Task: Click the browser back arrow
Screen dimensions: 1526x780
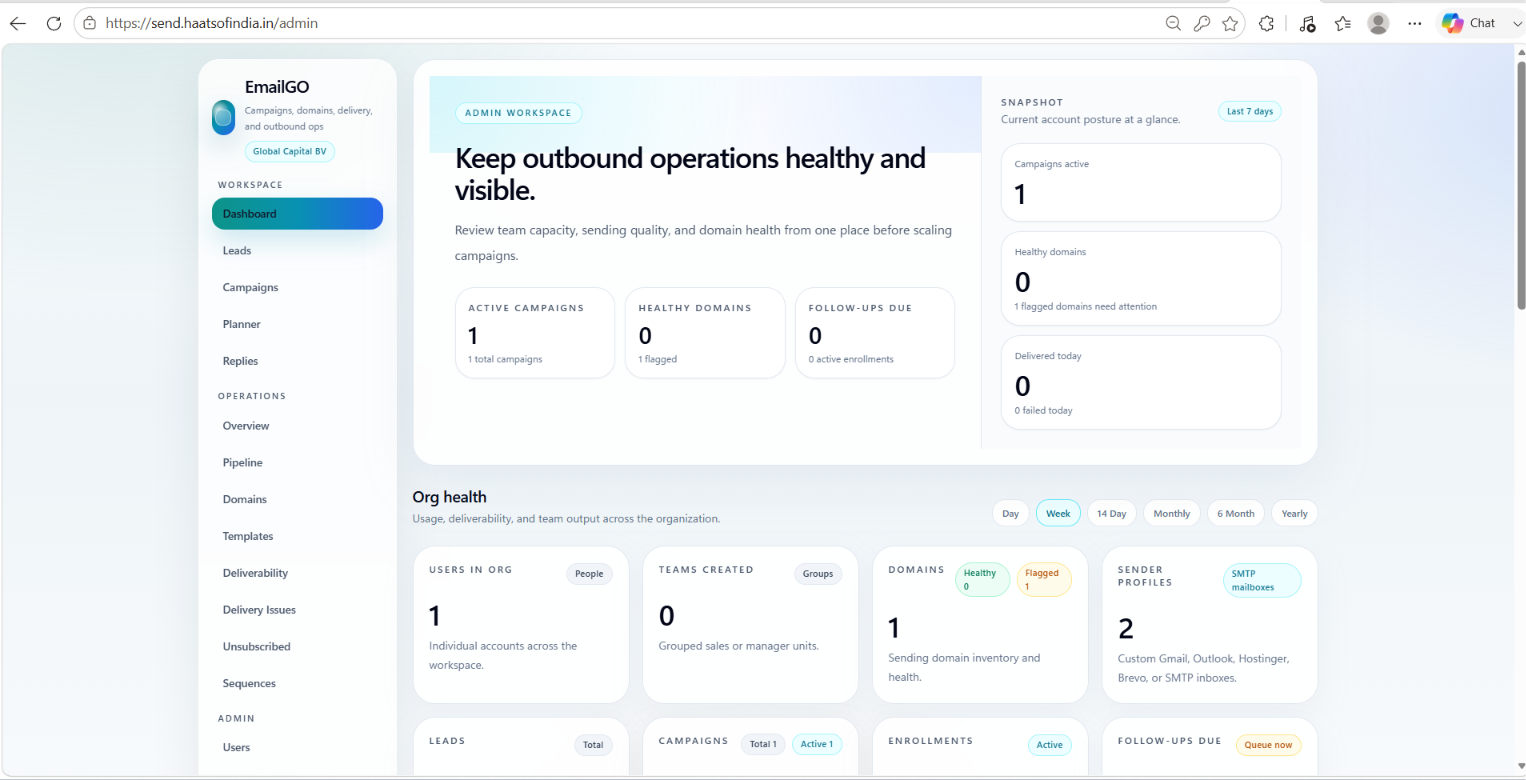Action: (x=18, y=23)
